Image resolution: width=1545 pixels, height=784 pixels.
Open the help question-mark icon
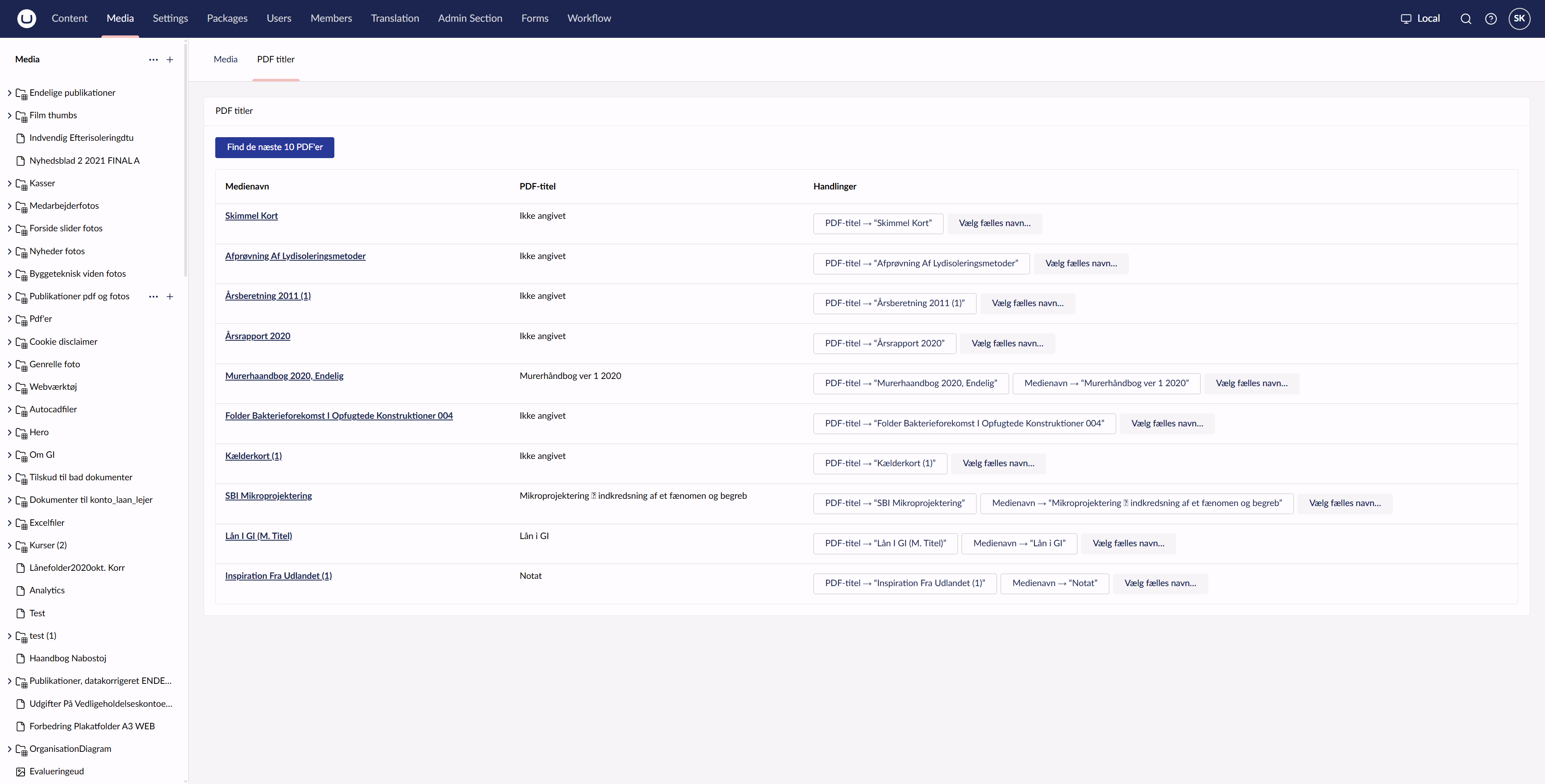(x=1490, y=19)
